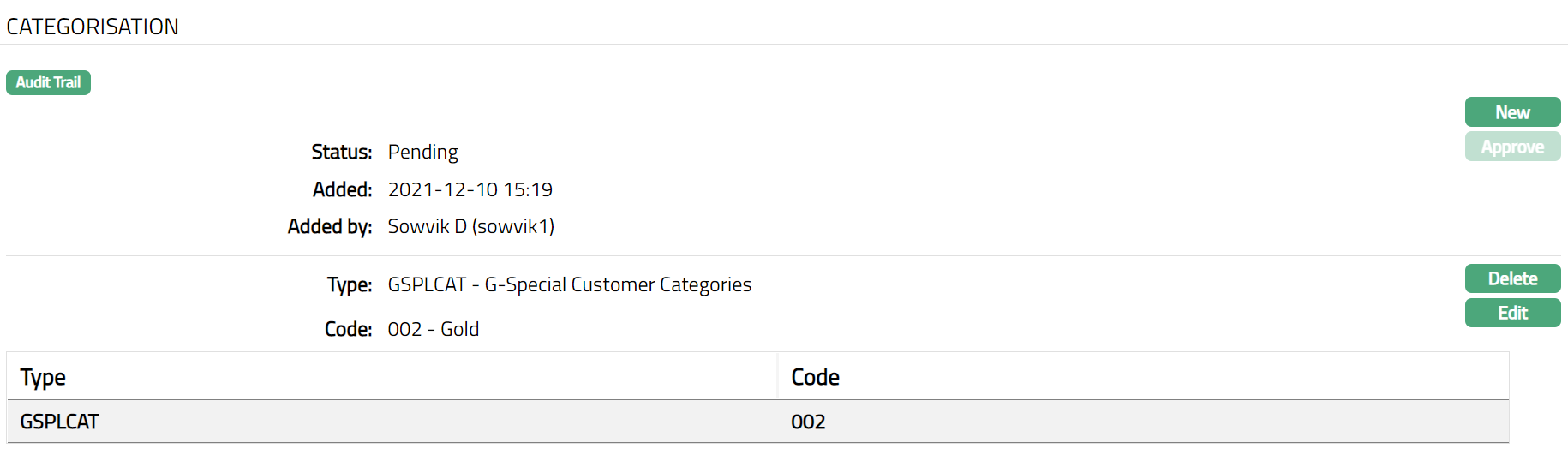Viewport: 1568px width, 455px height.
Task: Sort by the Type column header
Action: (43, 377)
